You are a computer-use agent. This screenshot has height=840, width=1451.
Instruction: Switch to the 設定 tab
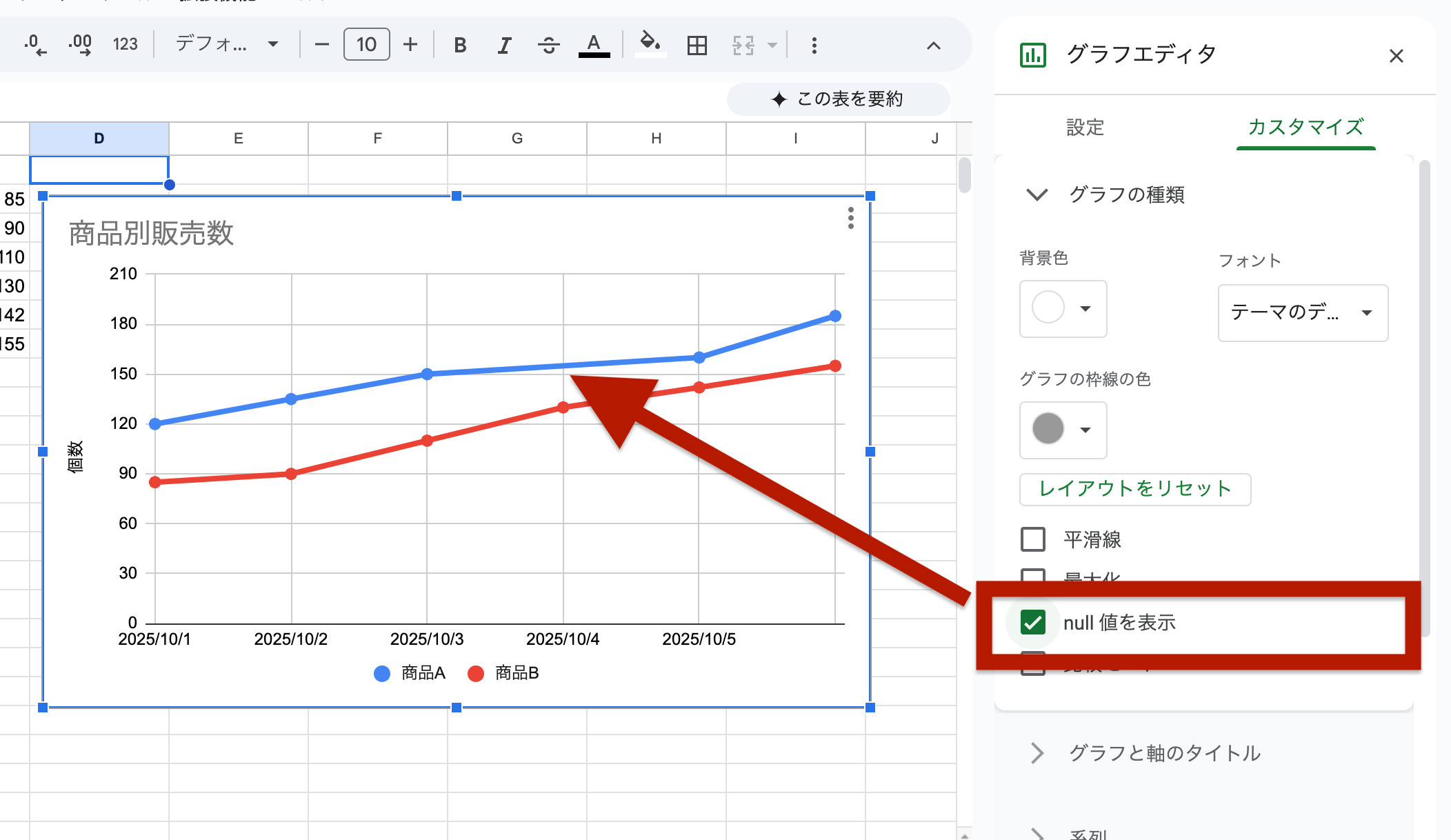pos(1085,128)
